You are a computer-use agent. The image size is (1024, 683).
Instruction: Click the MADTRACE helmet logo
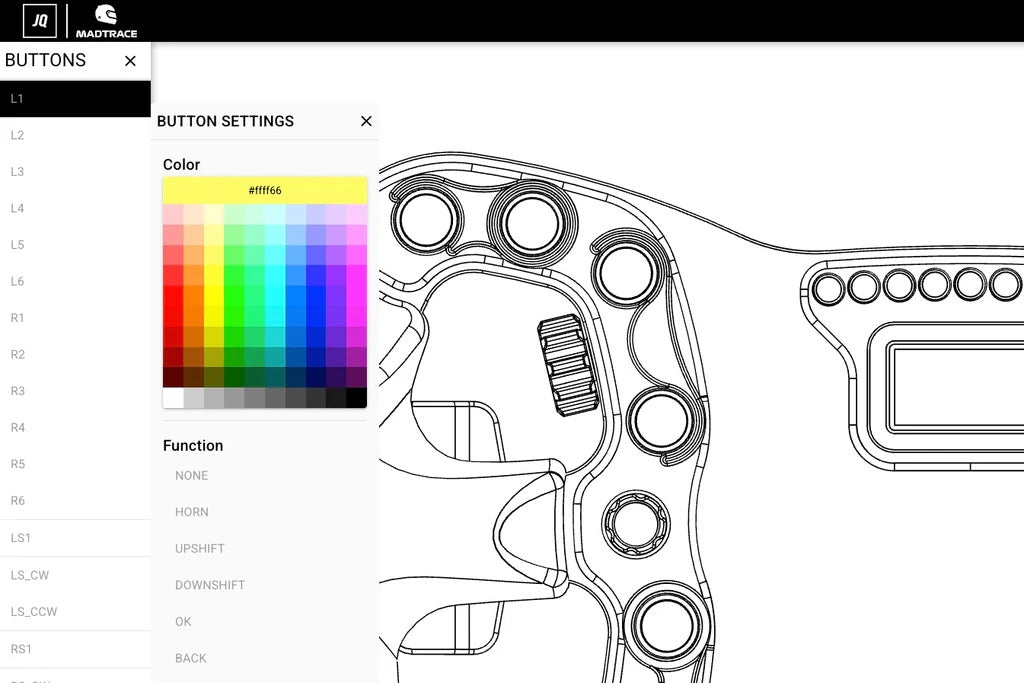(106, 20)
